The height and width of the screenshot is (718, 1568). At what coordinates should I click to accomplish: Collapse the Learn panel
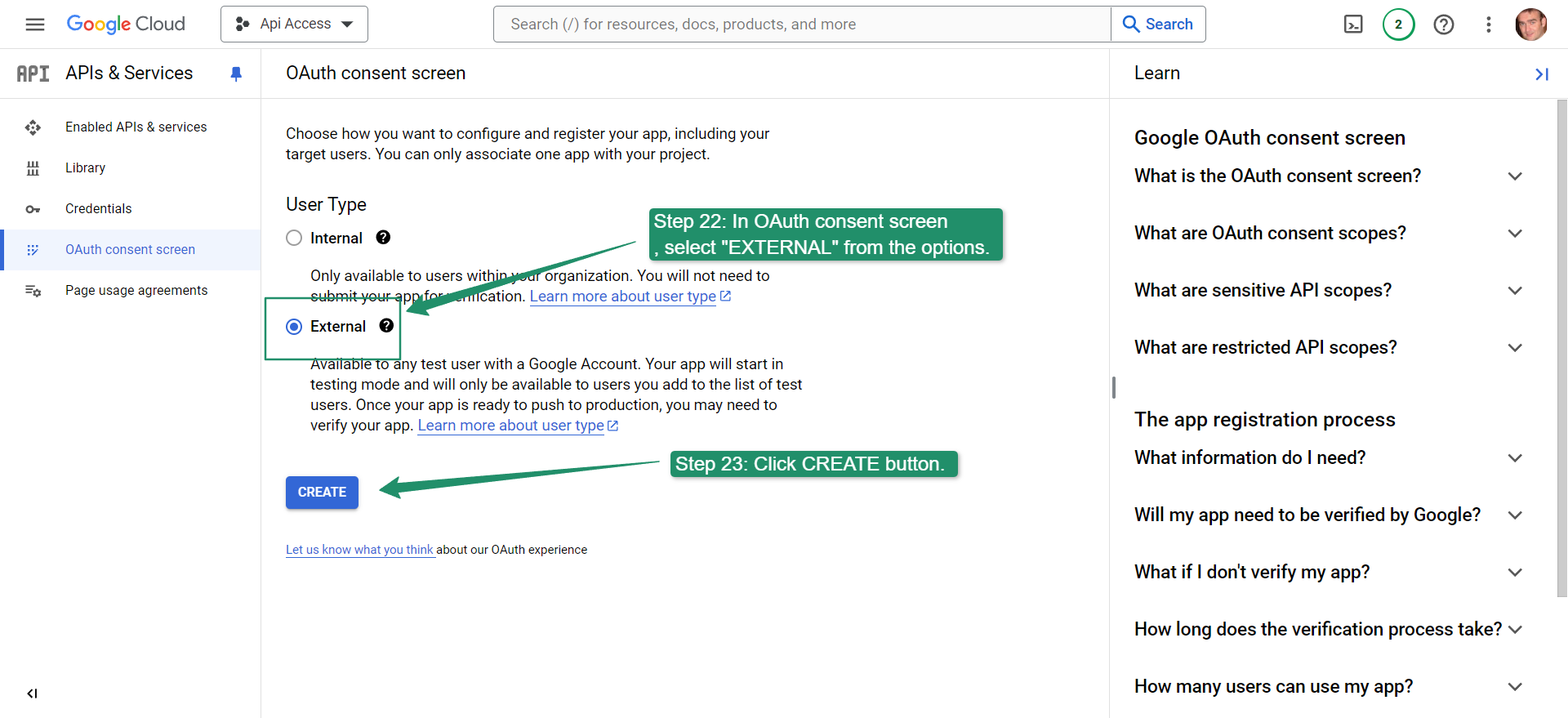(1542, 74)
